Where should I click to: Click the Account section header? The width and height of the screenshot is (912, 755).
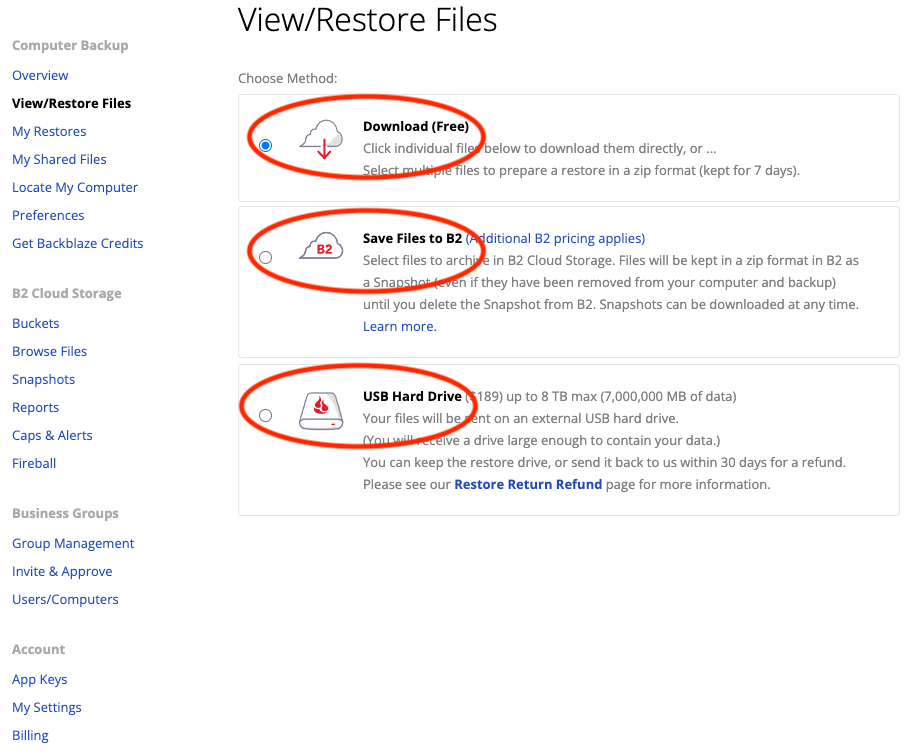point(38,649)
